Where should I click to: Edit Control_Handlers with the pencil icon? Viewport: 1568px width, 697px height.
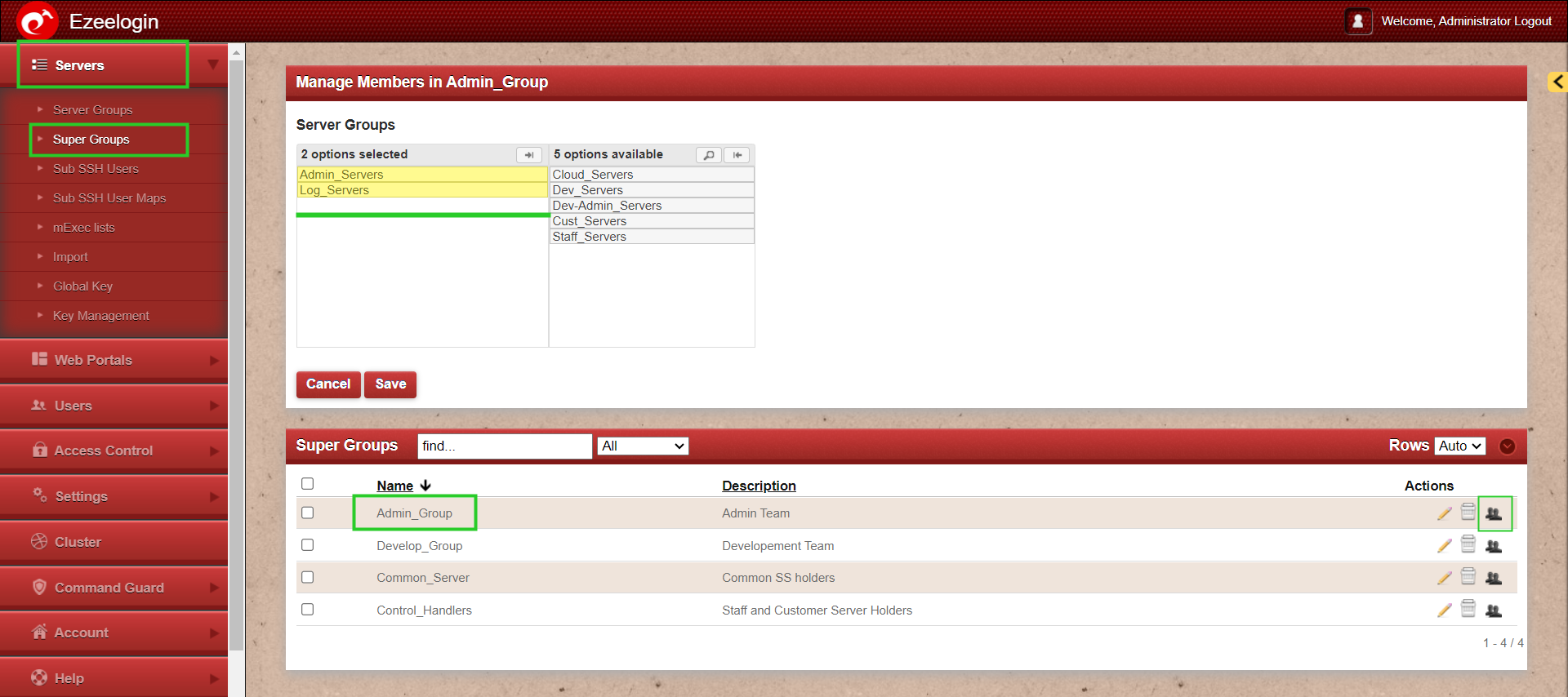[1445, 610]
